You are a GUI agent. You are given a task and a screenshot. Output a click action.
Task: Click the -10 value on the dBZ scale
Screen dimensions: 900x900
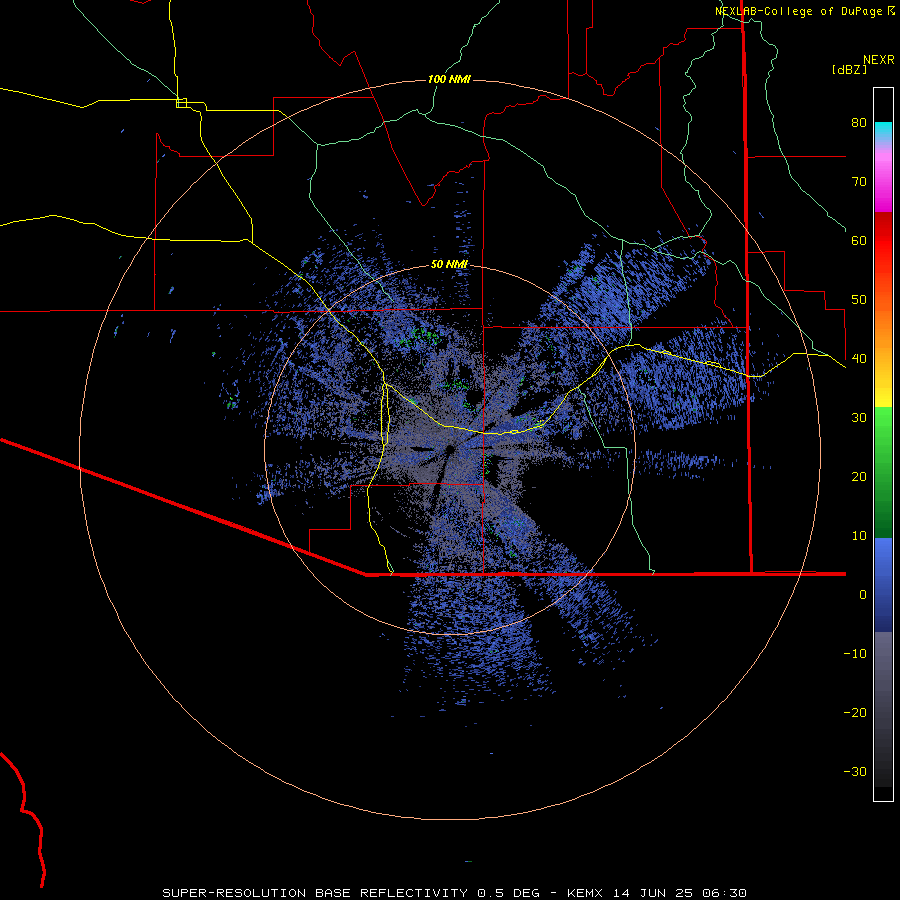pos(855,654)
